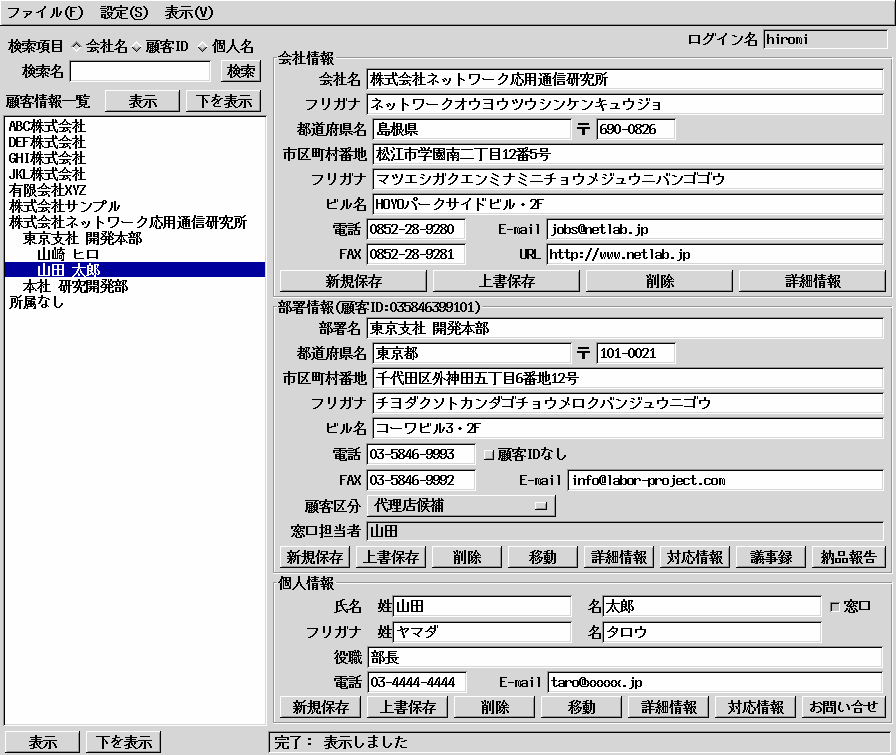The height and width of the screenshot is (755, 896).
Task: Click 削除 in the 会社情報 section
Action: (x=659, y=281)
